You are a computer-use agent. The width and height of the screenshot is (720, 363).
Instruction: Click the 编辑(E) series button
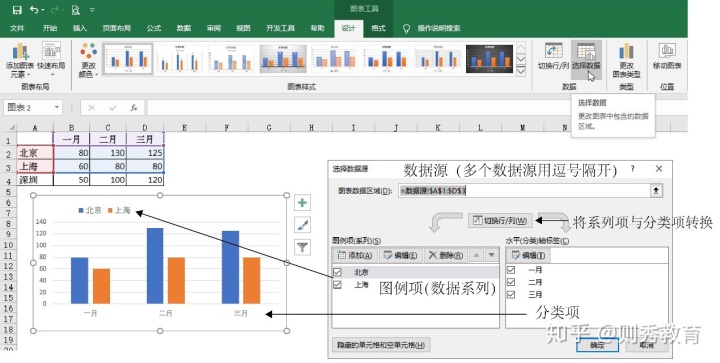400,255
